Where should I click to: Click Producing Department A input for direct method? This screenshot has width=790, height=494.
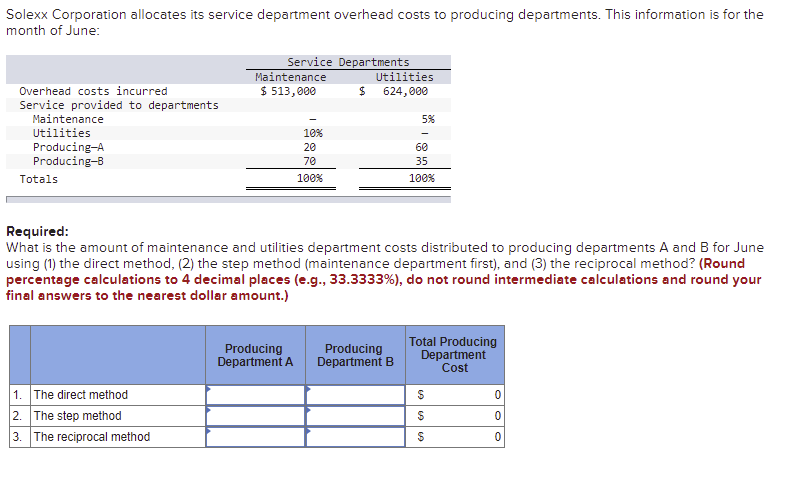255,395
